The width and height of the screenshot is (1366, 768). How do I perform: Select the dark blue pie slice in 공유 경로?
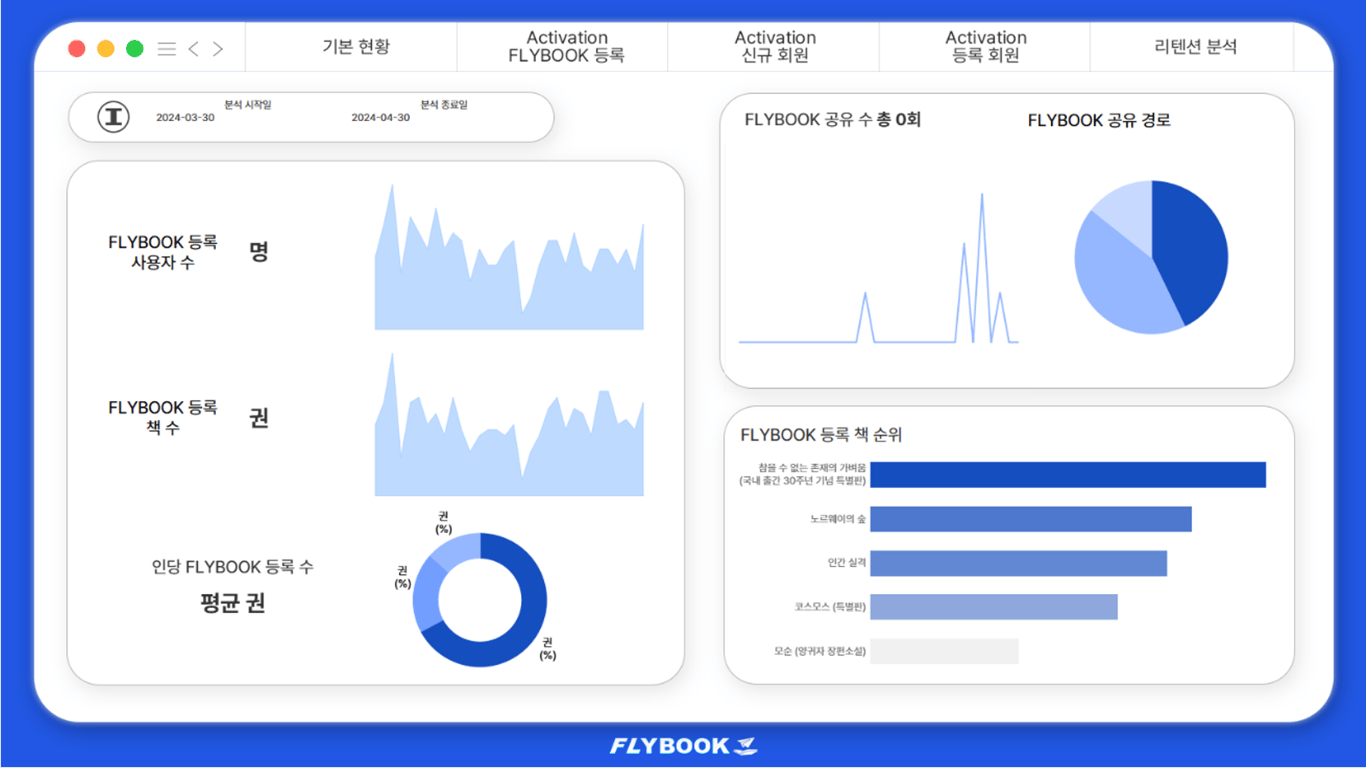pos(1192,250)
